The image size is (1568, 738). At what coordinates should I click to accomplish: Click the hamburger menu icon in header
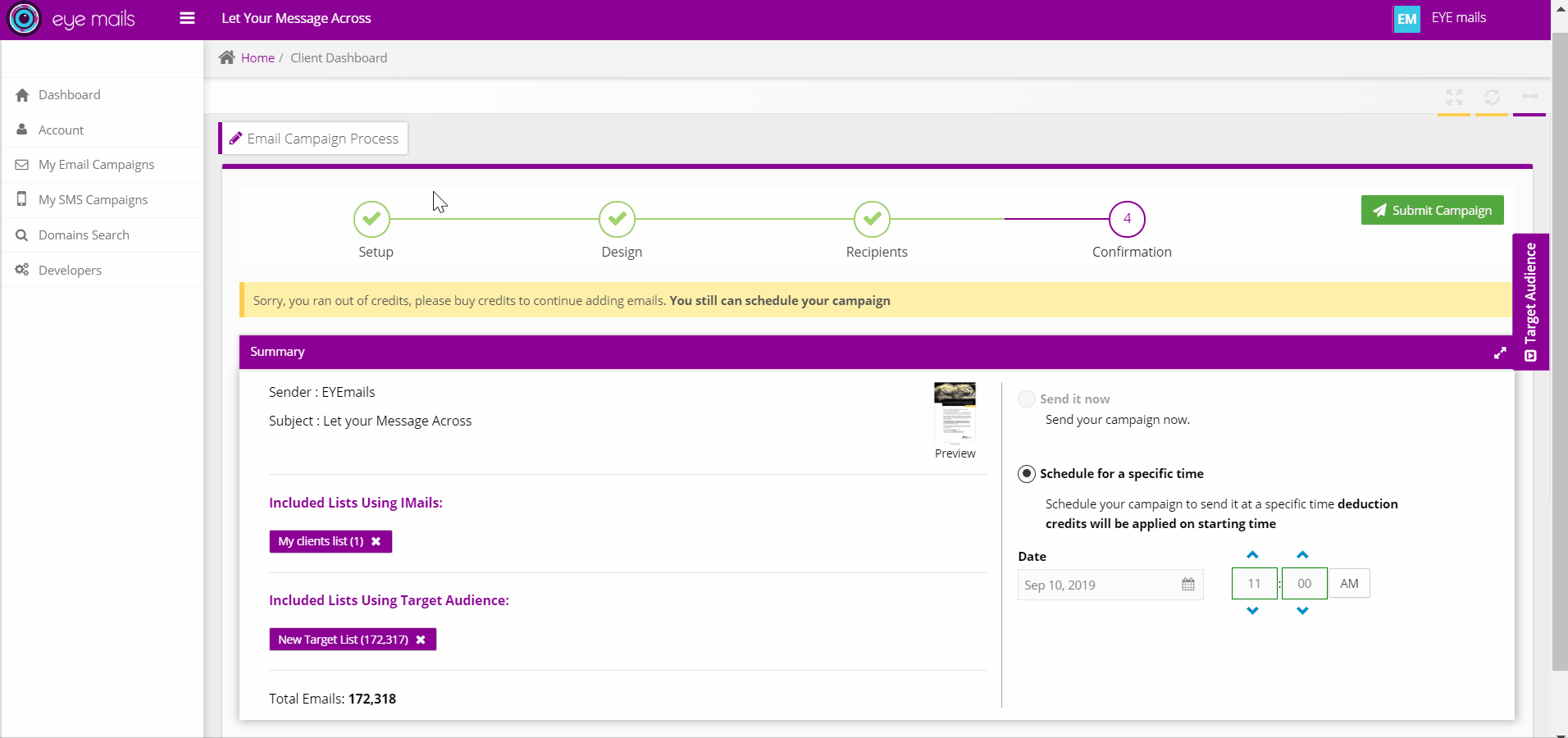point(187,18)
